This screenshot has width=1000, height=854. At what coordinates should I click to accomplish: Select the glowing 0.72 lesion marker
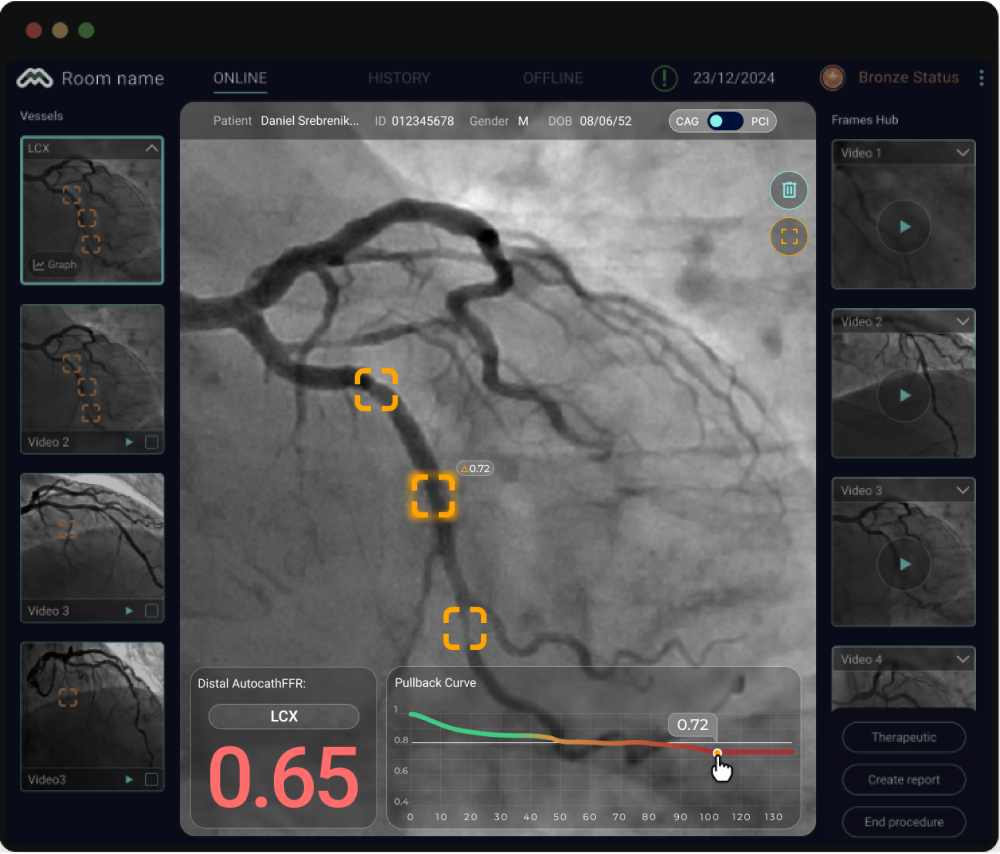(x=433, y=496)
